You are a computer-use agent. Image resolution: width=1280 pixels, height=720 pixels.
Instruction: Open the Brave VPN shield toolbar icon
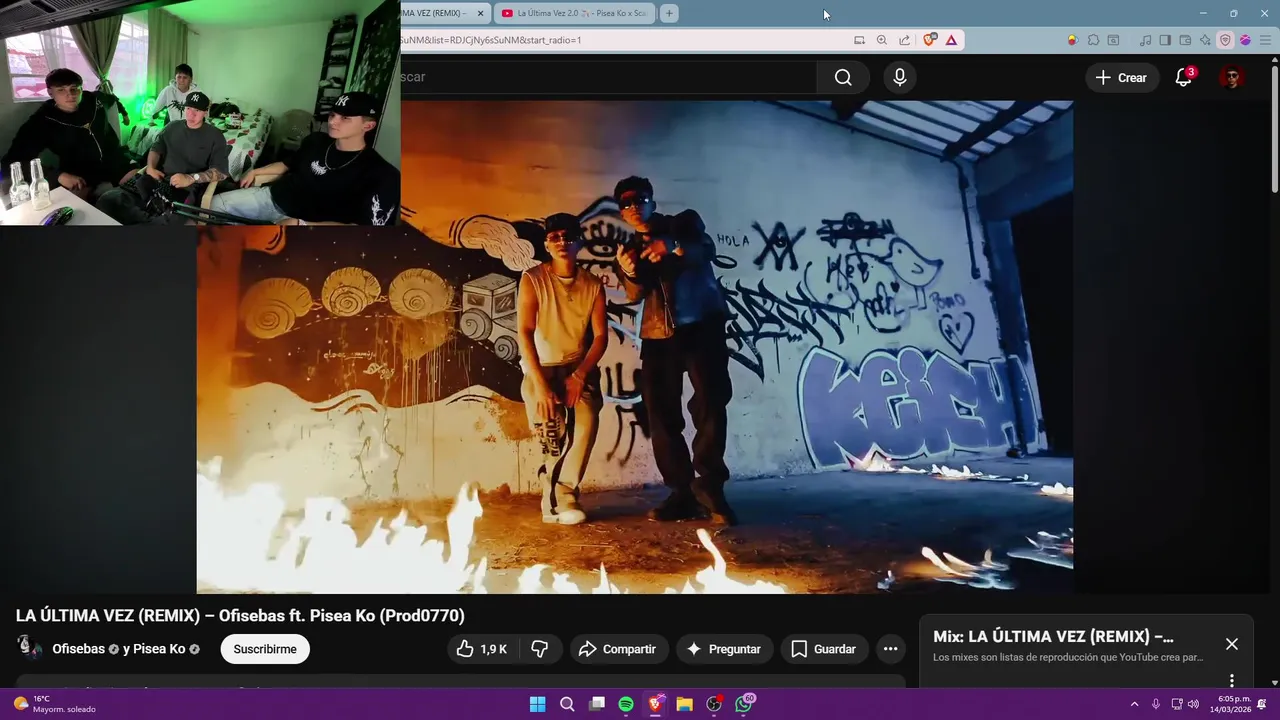[1225, 40]
